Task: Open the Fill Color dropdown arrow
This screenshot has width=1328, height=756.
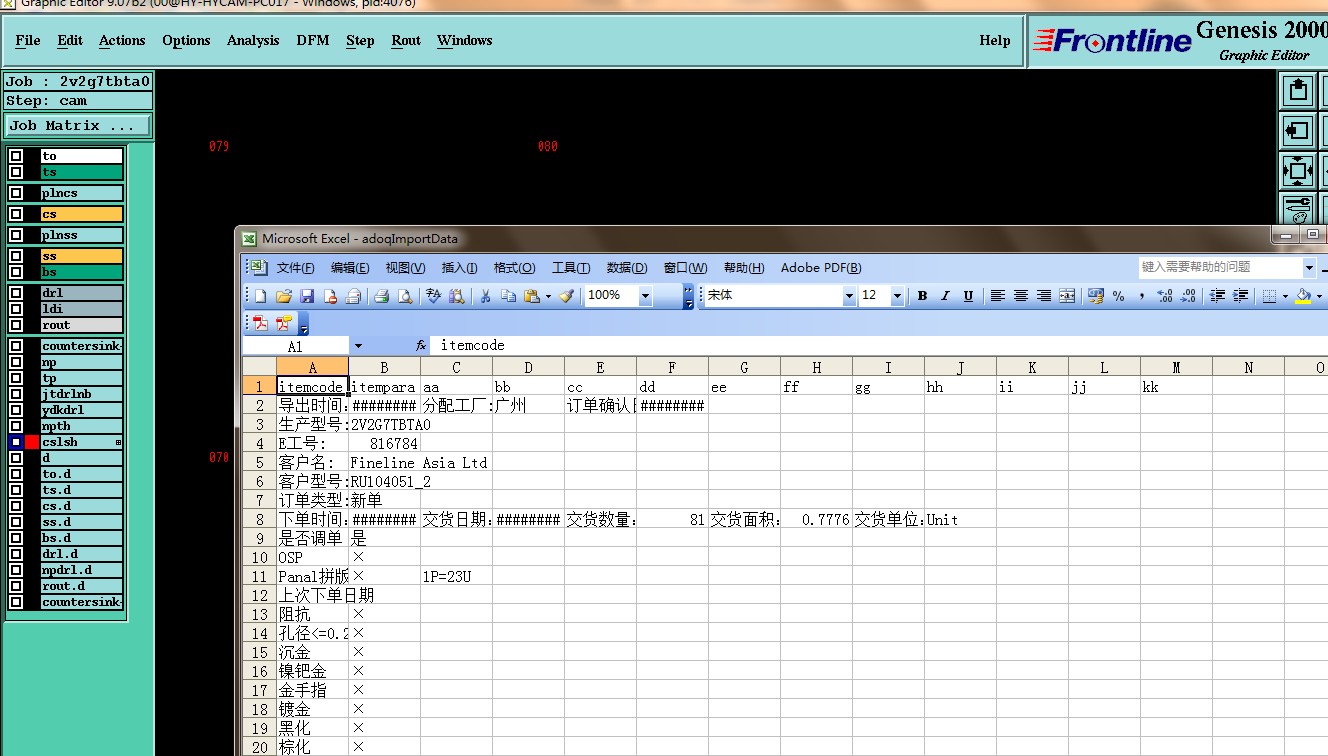Action: (1321, 296)
